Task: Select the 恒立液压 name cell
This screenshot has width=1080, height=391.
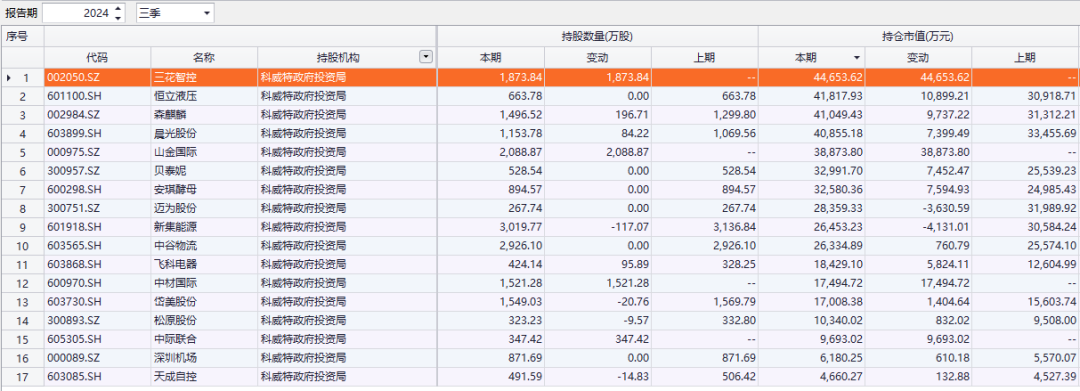Action: coord(205,96)
